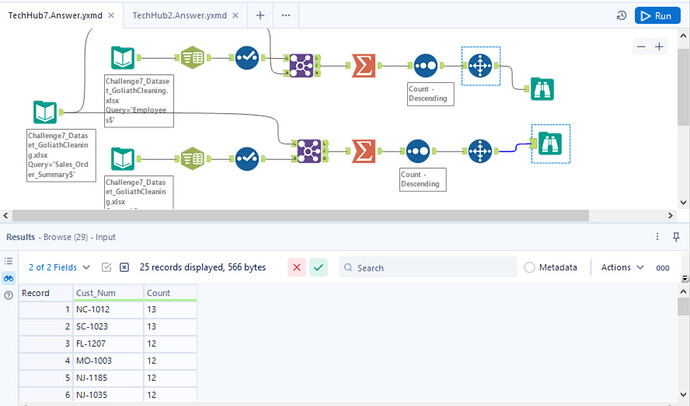Click the green checkmark filter toggle
This screenshot has height=406, width=690.
coord(318,268)
